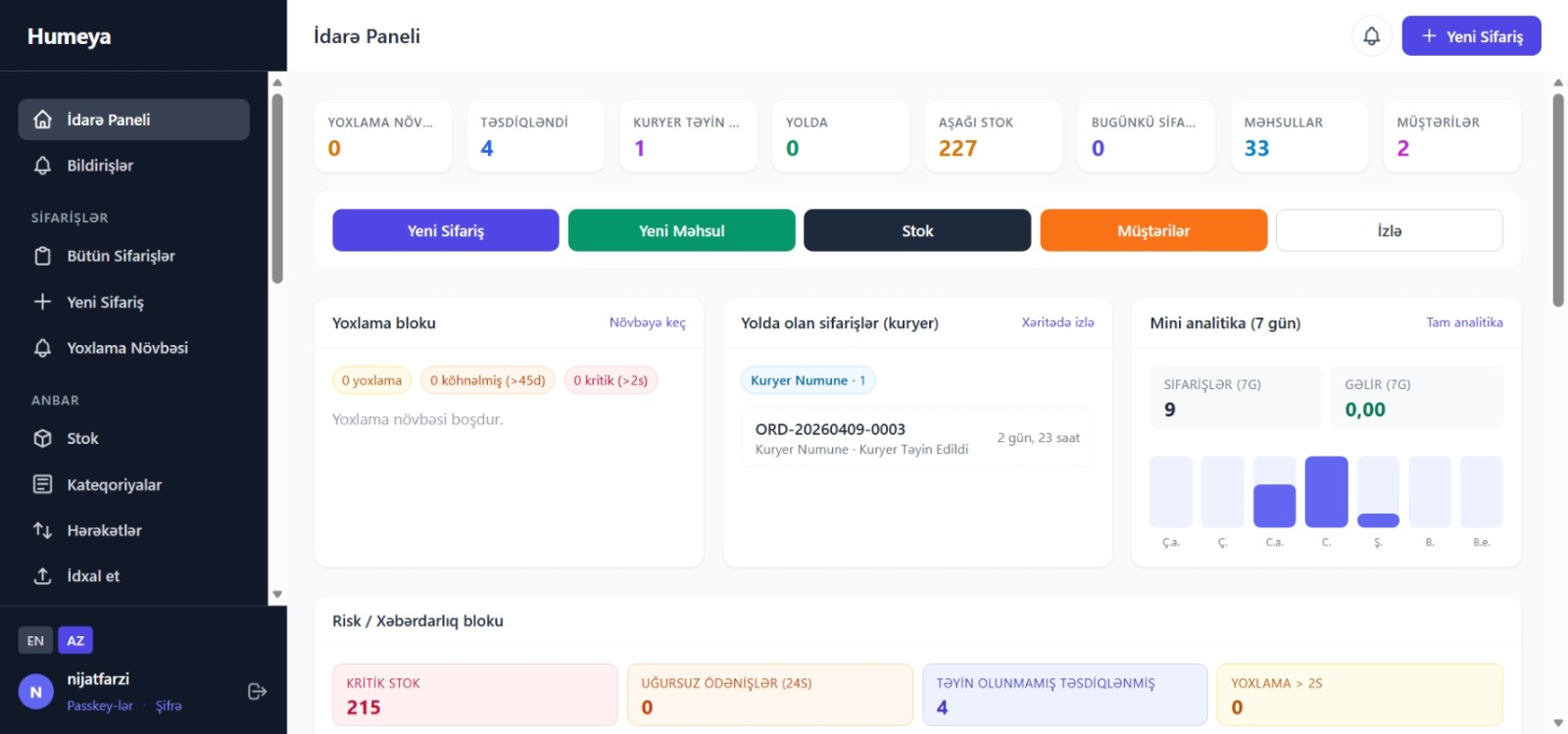Open the Uğursuz Ödənişlər (24S) card
Viewport: 1568px width, 734px height.
pyautogui.click(x=770, y=695)
